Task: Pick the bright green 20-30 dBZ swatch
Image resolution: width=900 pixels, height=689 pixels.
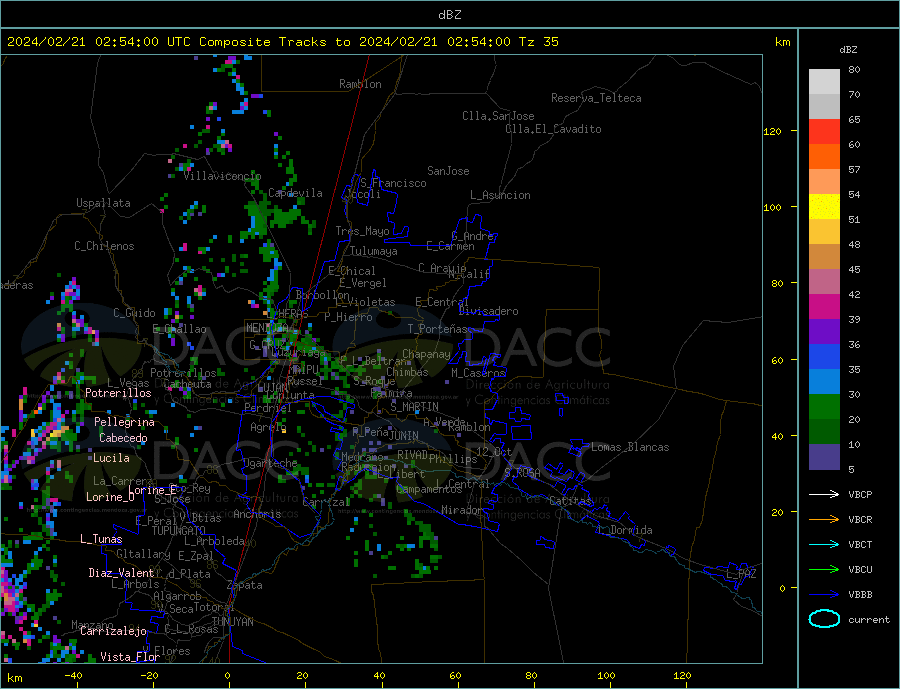Action: (x=824, y=407)
